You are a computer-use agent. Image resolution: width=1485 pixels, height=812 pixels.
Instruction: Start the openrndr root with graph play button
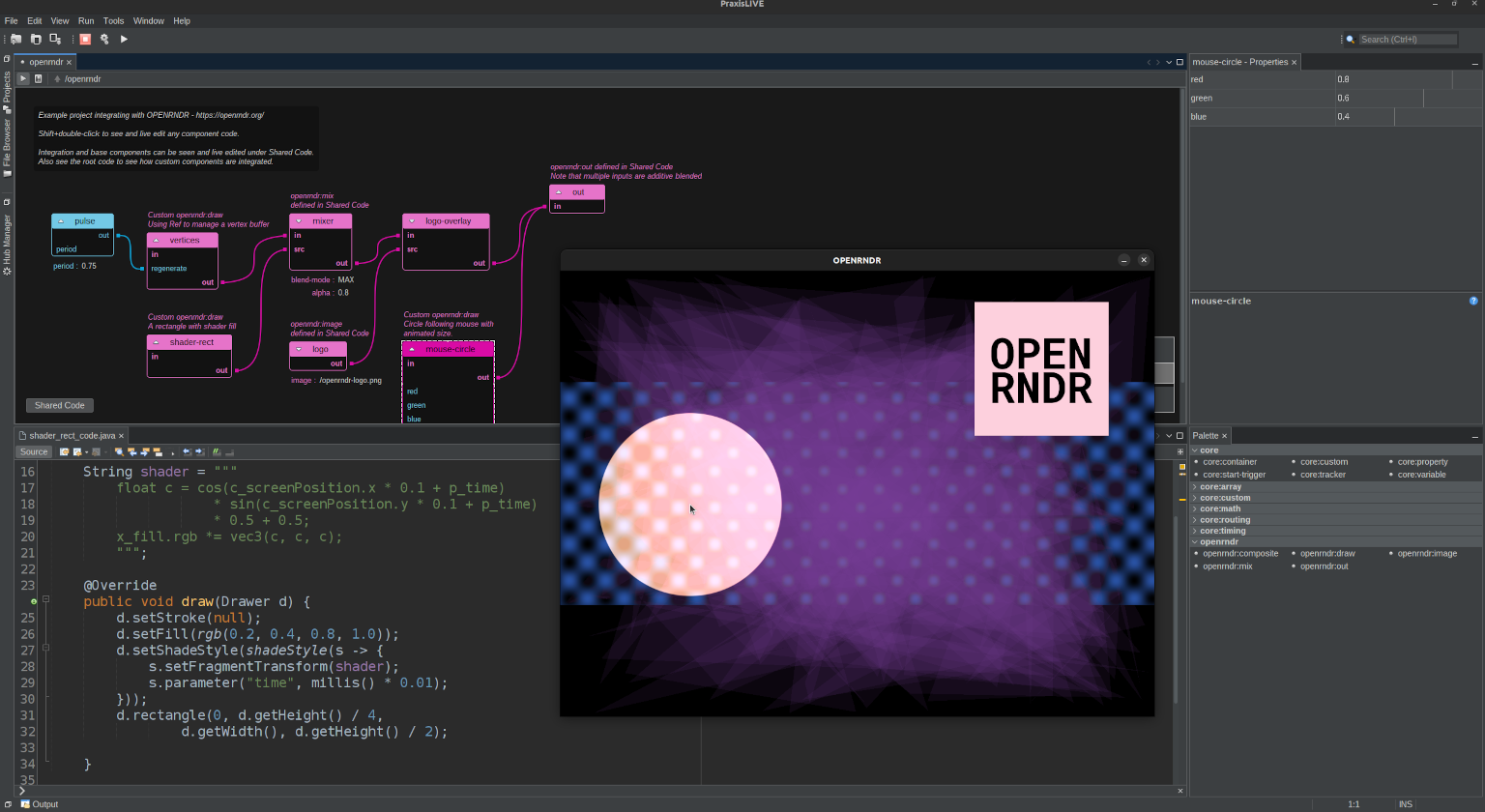[x=23, y=78]
